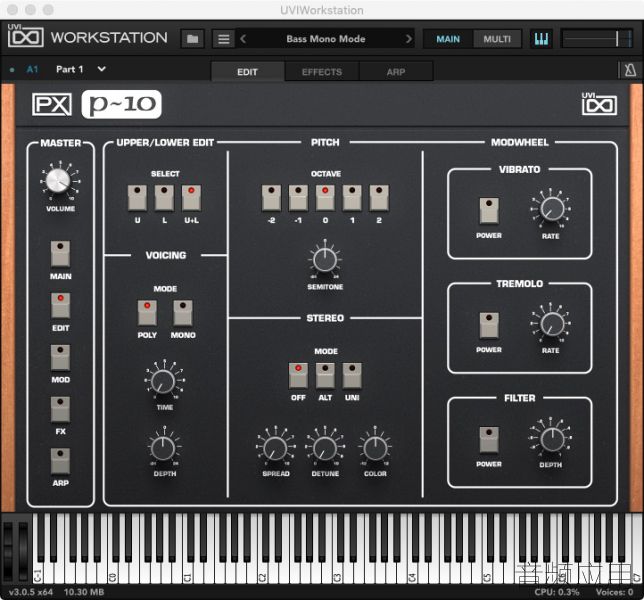
Task: Click the stereo COLOR knob
Action: coord(375,448)
